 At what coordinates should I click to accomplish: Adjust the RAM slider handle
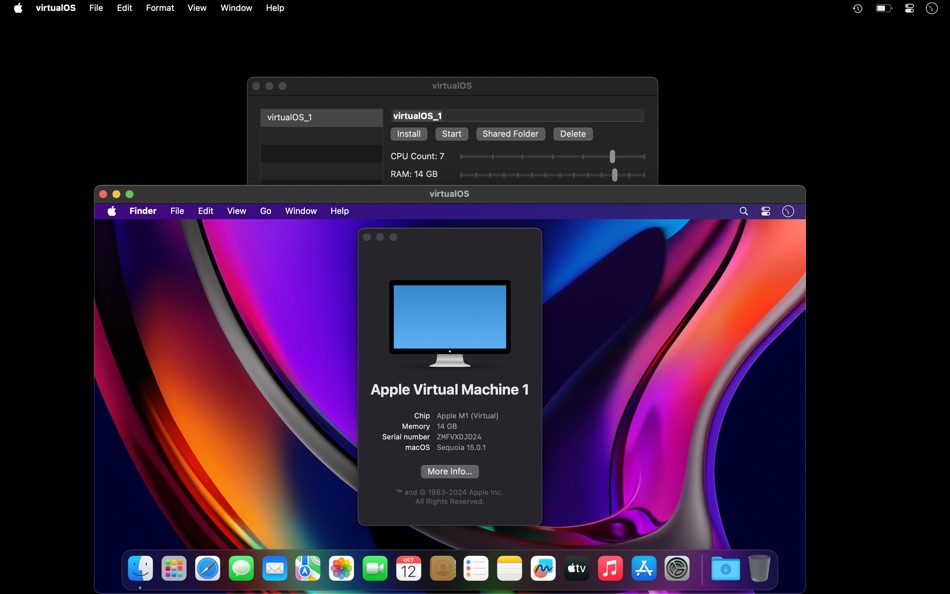point(615,175)
